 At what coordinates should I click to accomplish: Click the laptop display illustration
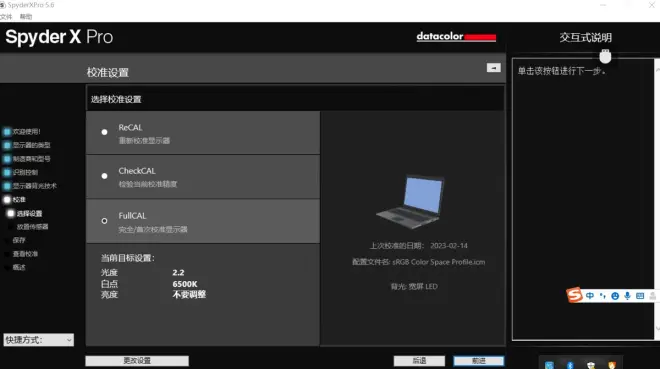(411, 202)
